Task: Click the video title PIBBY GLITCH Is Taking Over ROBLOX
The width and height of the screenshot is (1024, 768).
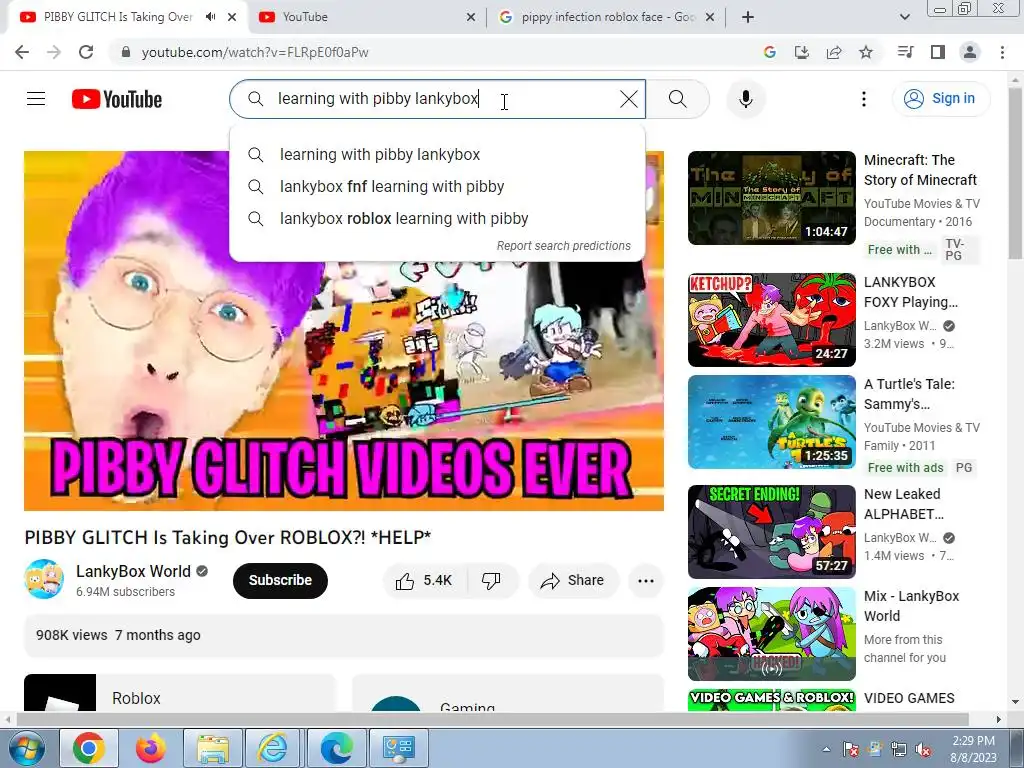Action: (x=228, y=537)
